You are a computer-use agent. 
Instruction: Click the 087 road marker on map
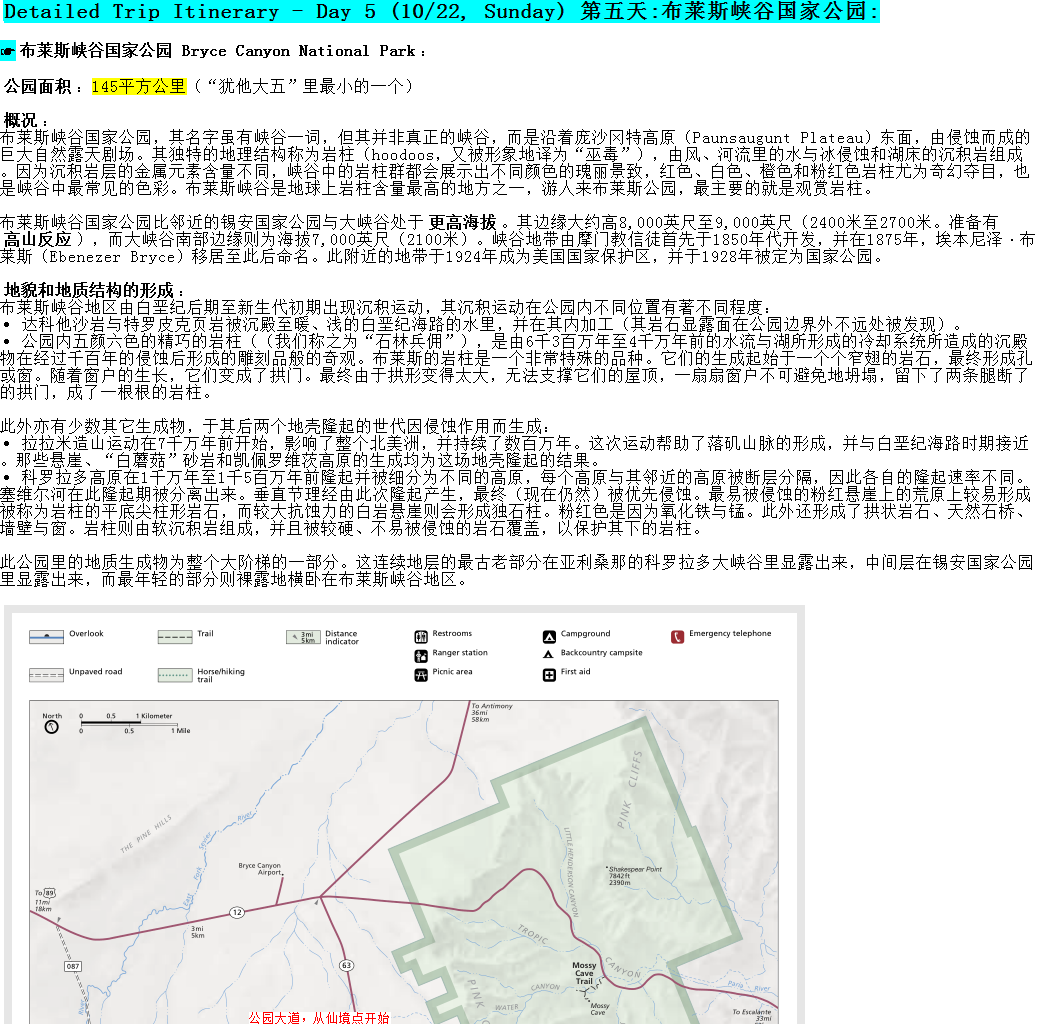73,966
